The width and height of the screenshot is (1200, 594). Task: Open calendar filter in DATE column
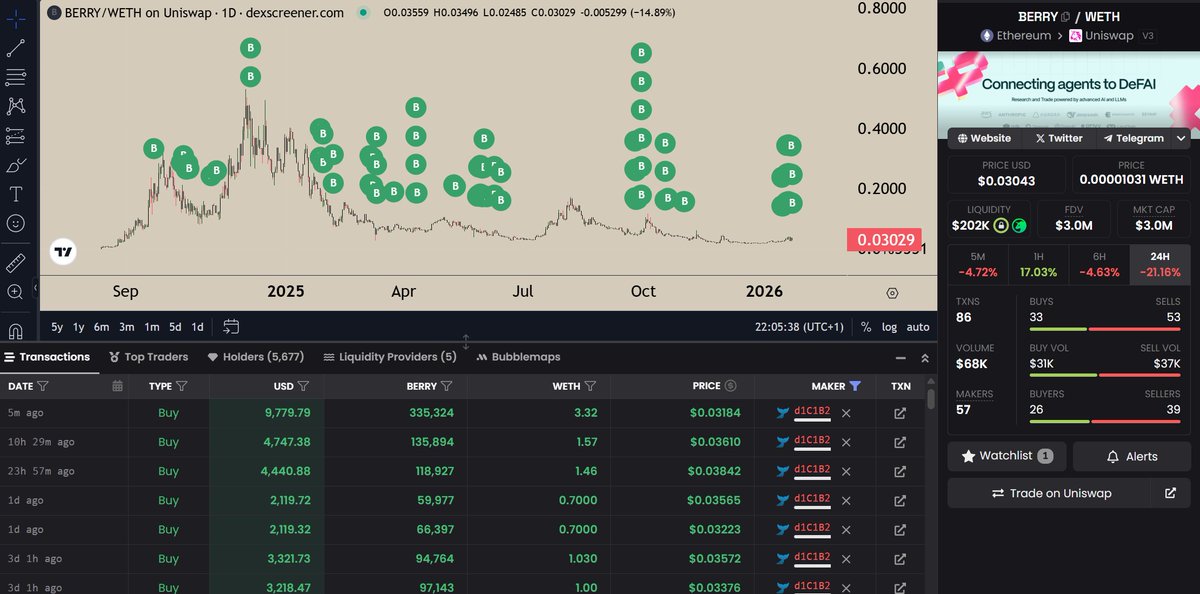coord(118,386)
